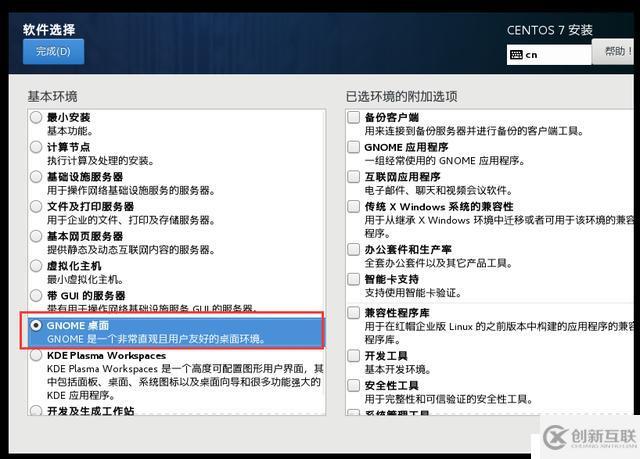Check the 兼容性程序库 checkbox
Screen dimensions: 640x459
(353, 313)
